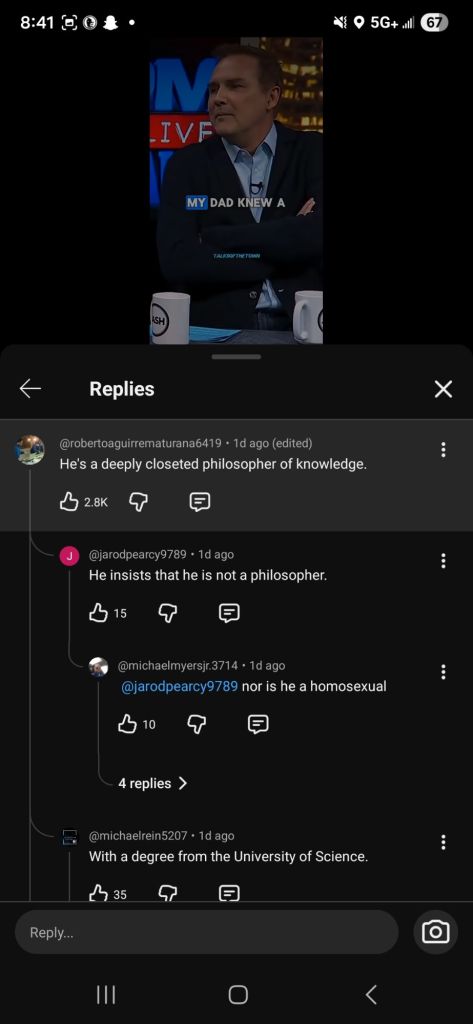Like michaelmyersjr.3714's comment with 10 likes

tap(127, 724)
